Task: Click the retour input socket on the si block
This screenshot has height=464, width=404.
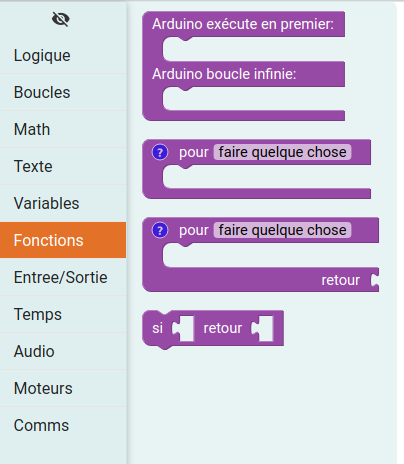Action: pyautogui.click(x=262, y=328)
